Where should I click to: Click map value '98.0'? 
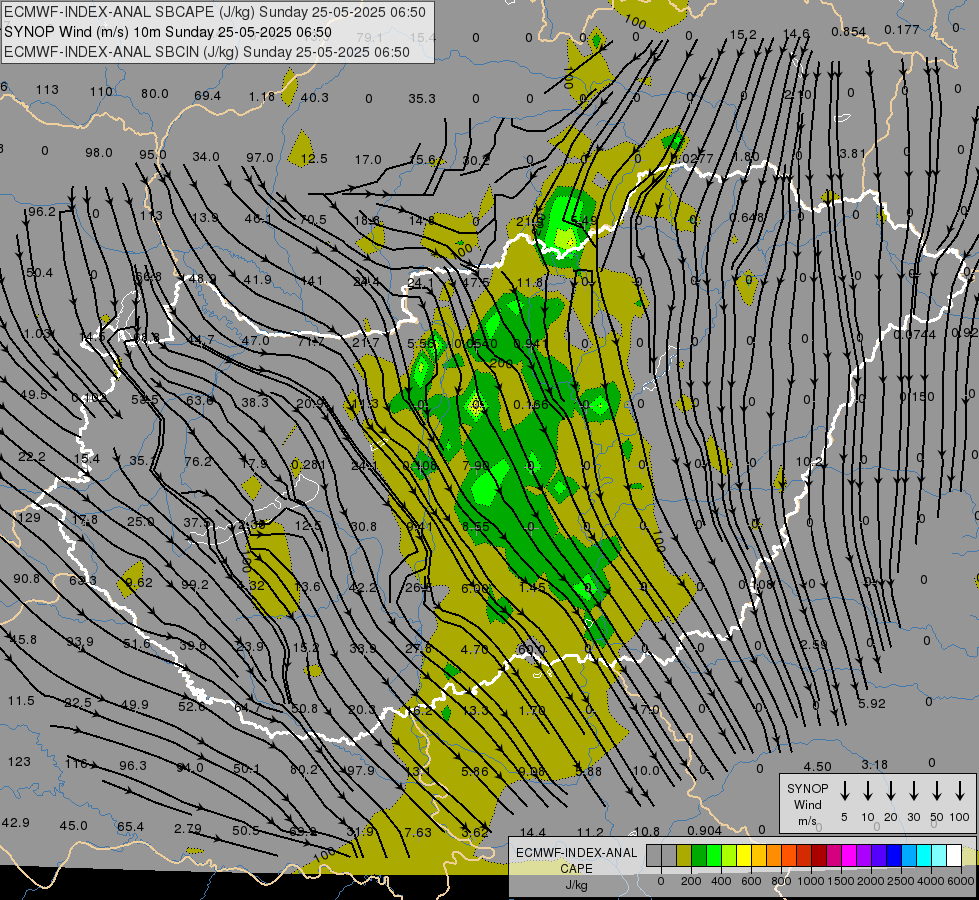point(99,152)
